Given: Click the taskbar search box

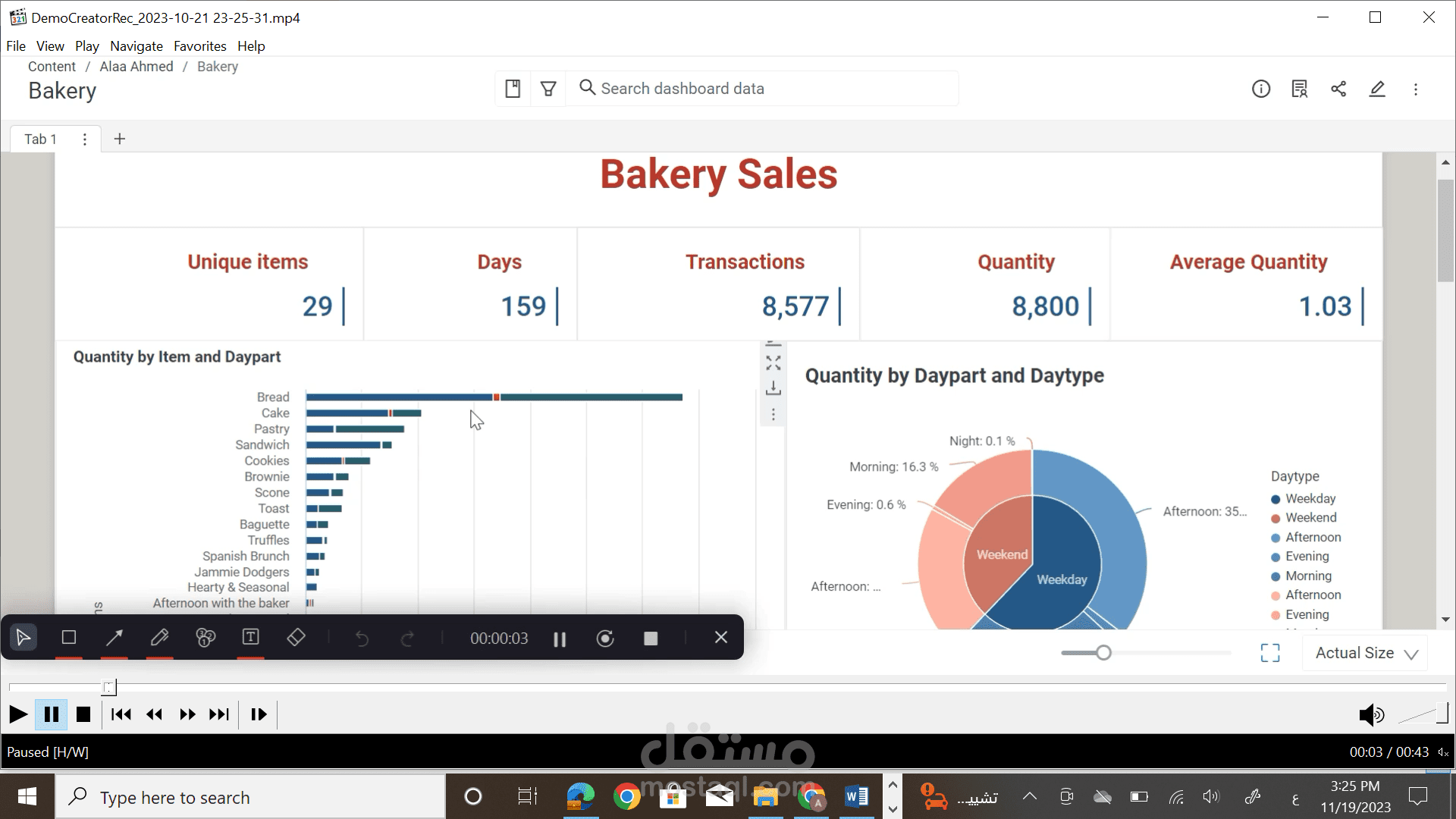Looking at the screenshot, I should coord(250,796).
